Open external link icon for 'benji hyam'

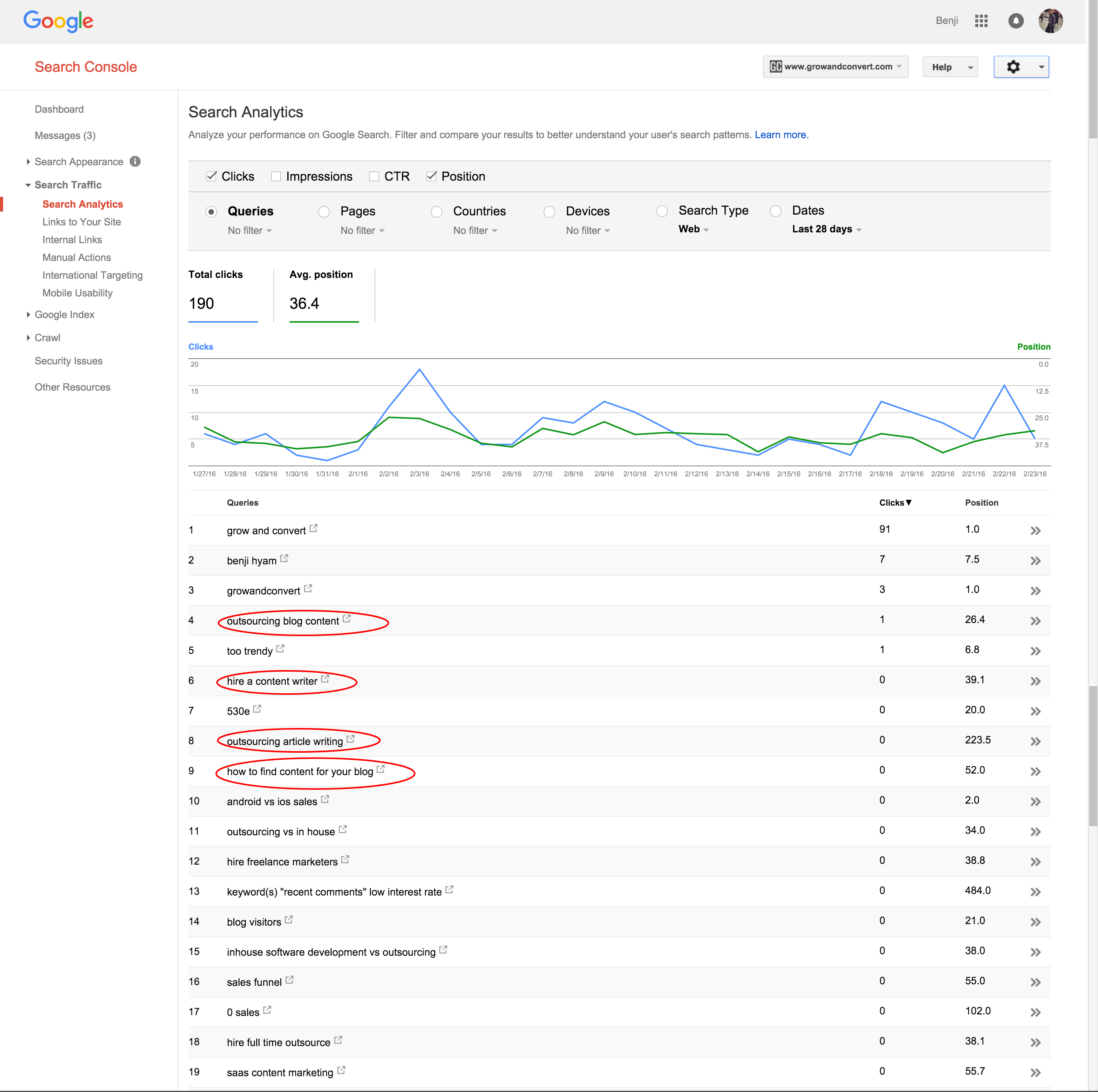pos(284,558)
